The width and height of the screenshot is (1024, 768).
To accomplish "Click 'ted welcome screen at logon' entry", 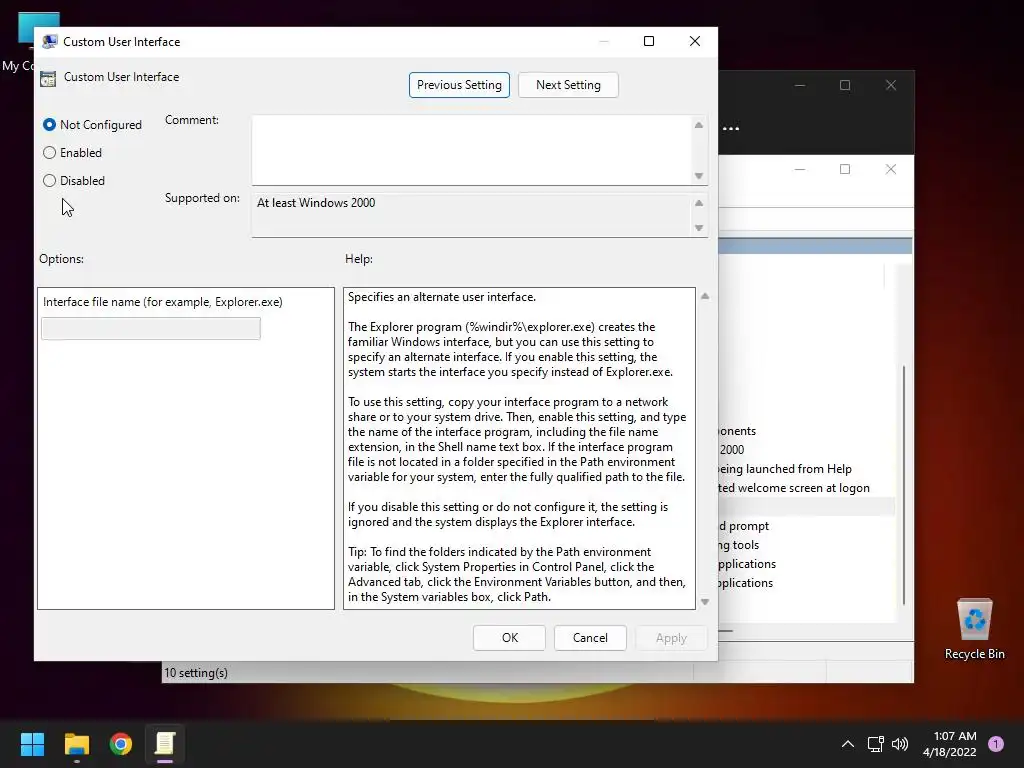I will click(794, 488).
